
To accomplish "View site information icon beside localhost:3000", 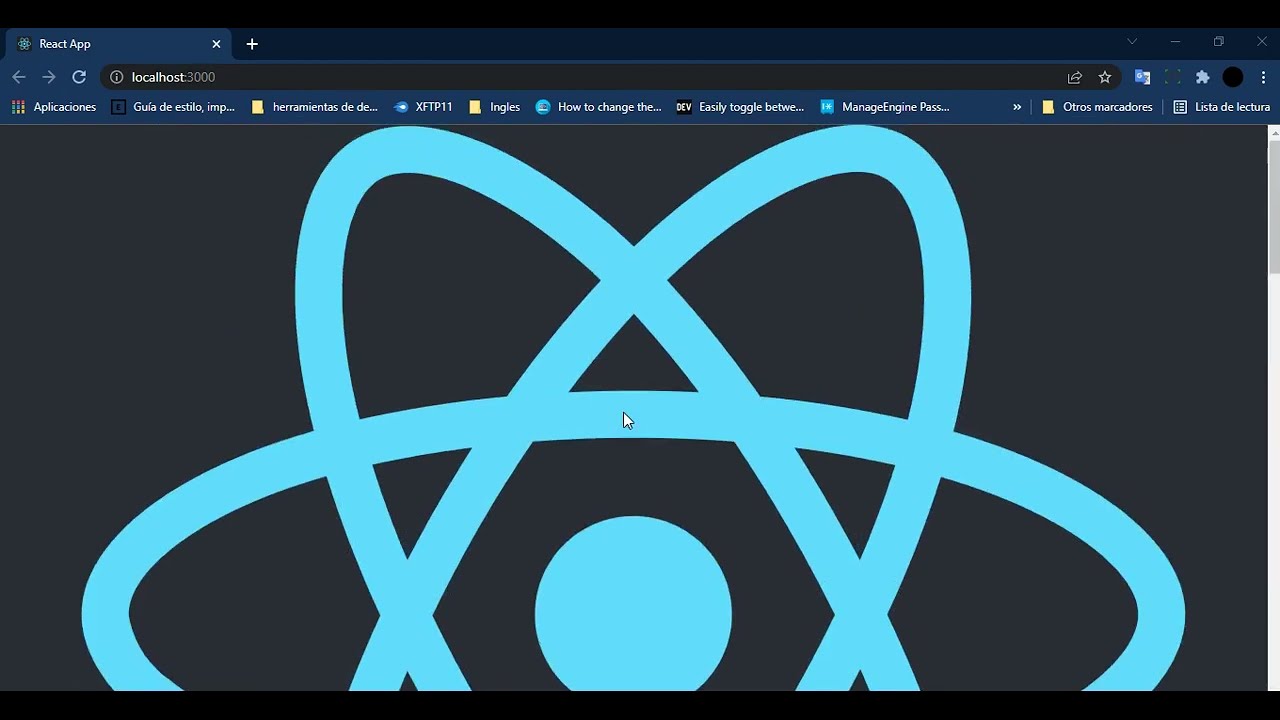I will 116,77.
